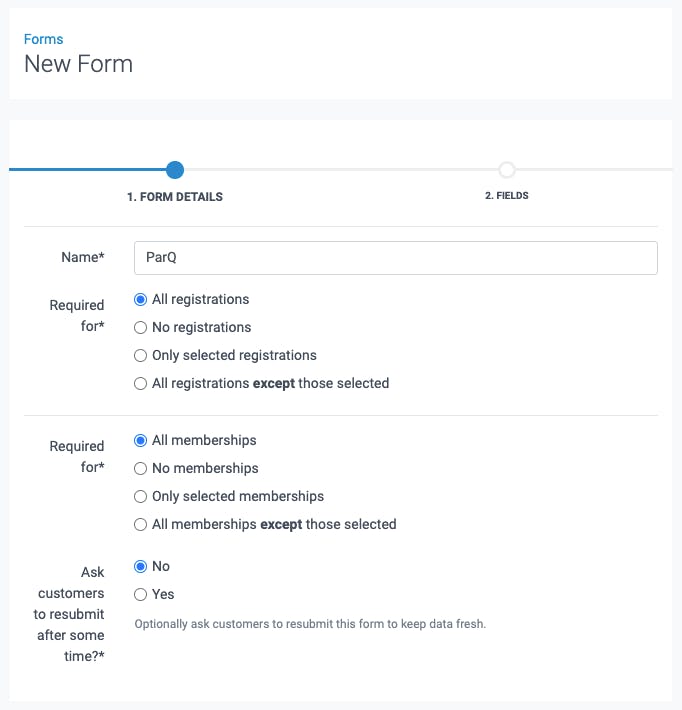This screenshot has height=710, width=682.
Task: Select the All memberships radio option
Action: point(141,440)
